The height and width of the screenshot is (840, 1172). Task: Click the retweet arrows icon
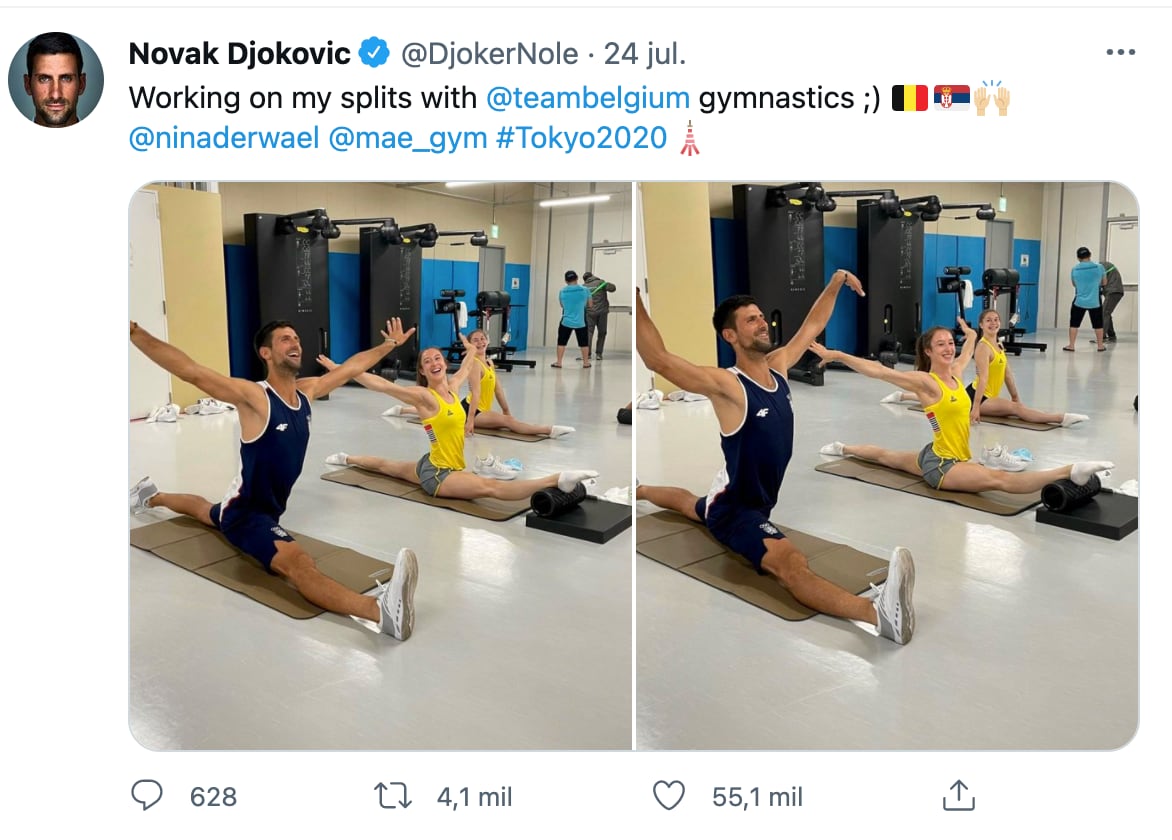pyautogui.click(x=392, y=796)
